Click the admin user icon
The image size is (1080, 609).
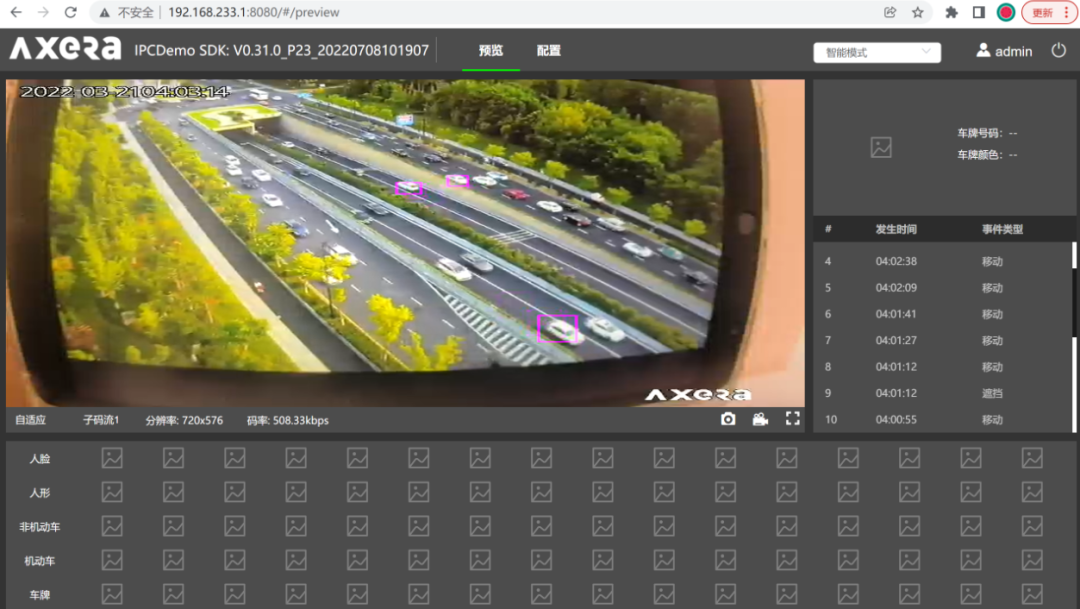tap(983, 51)
